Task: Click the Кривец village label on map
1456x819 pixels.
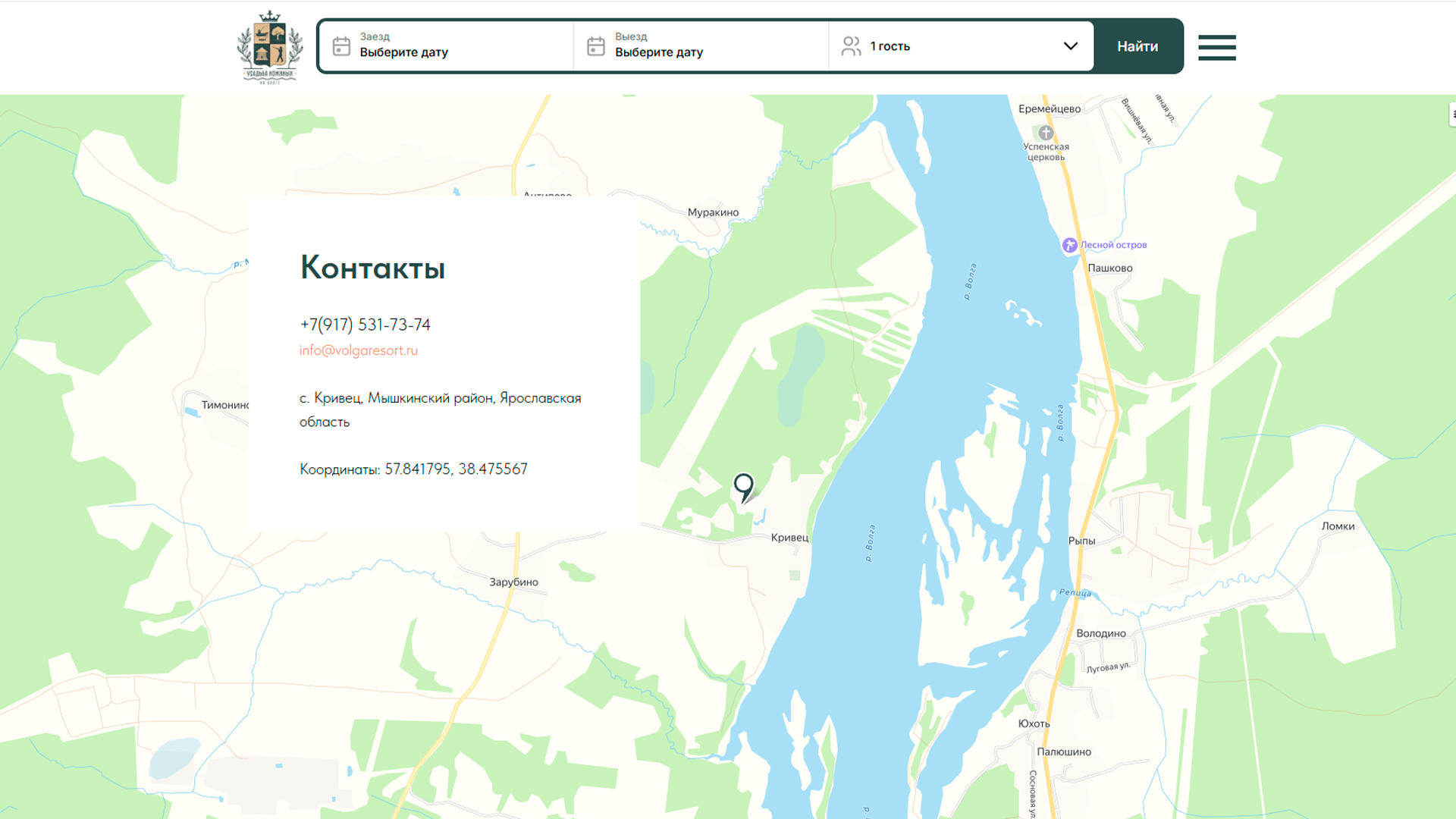Action: (x=789, y=538)
